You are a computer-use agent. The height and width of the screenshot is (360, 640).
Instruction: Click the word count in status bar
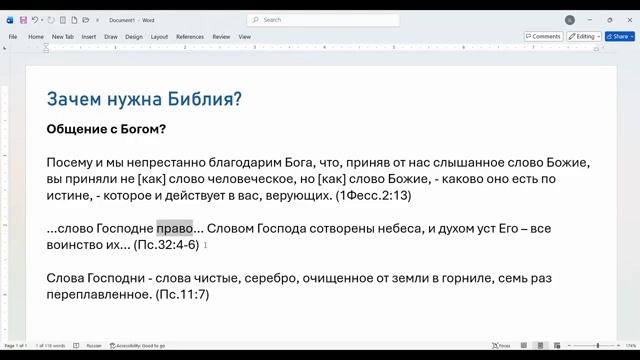(x=50, y=346)
